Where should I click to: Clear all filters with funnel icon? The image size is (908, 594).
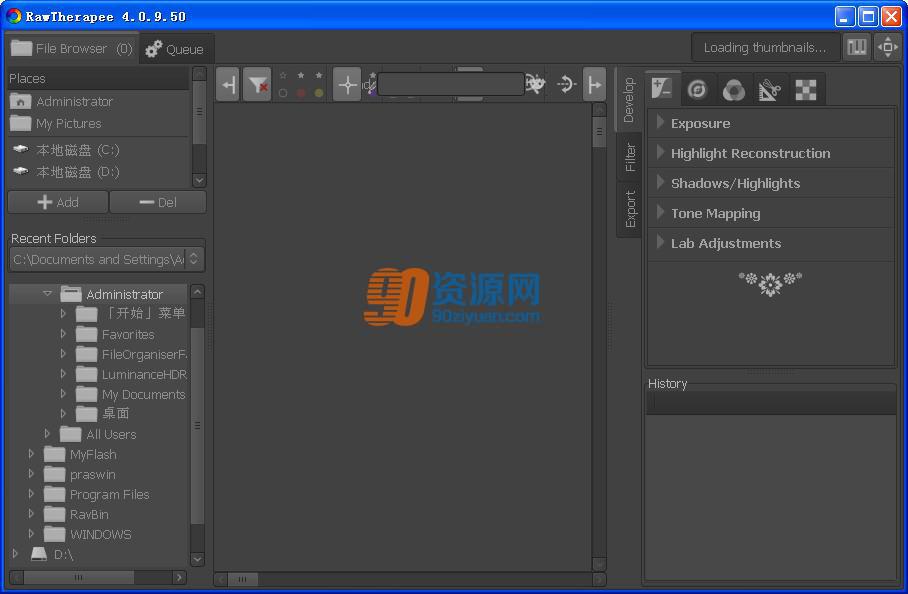[257, 85]
